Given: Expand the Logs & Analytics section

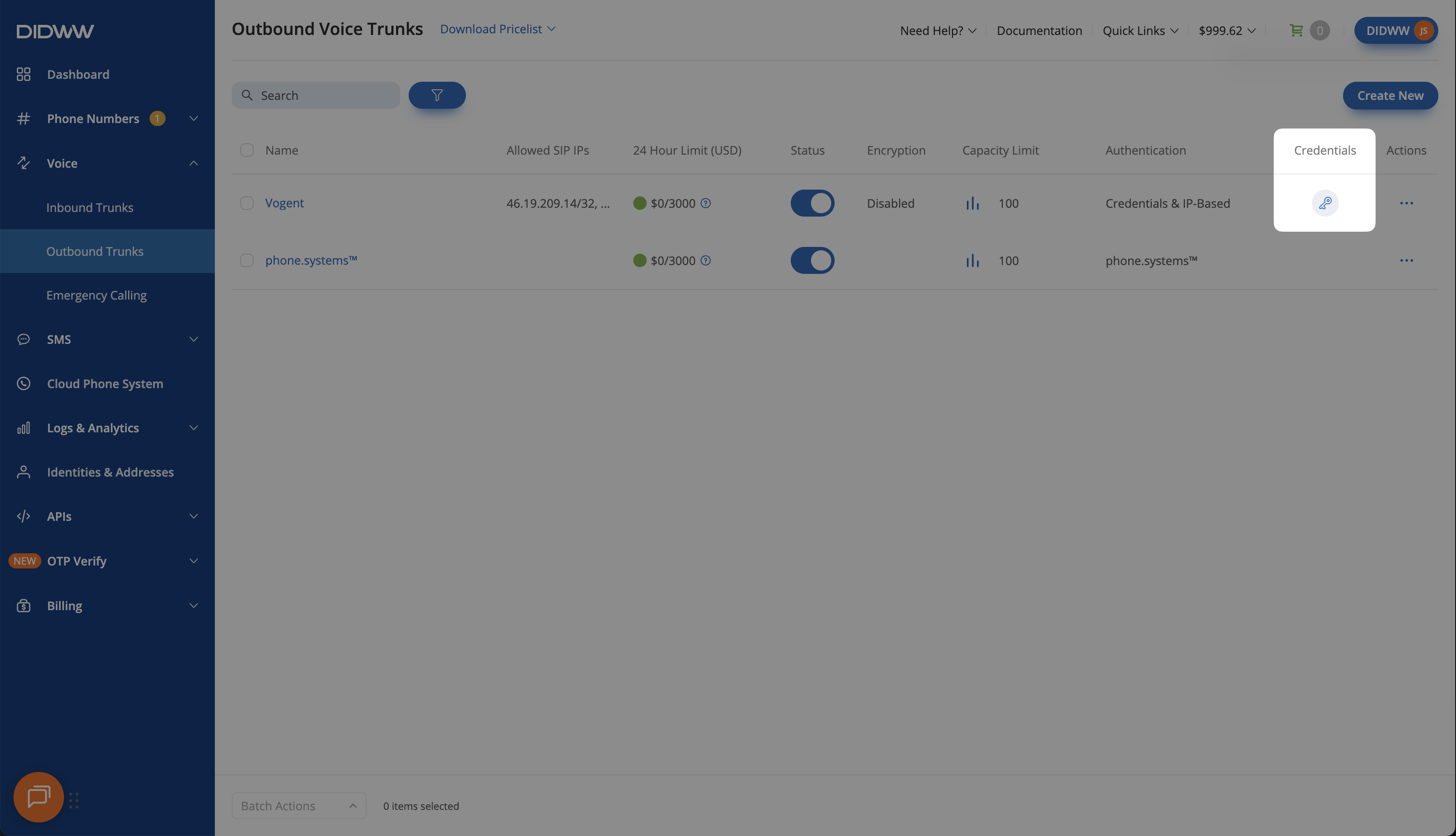Looking at the screenshot, I should (107, 428).
